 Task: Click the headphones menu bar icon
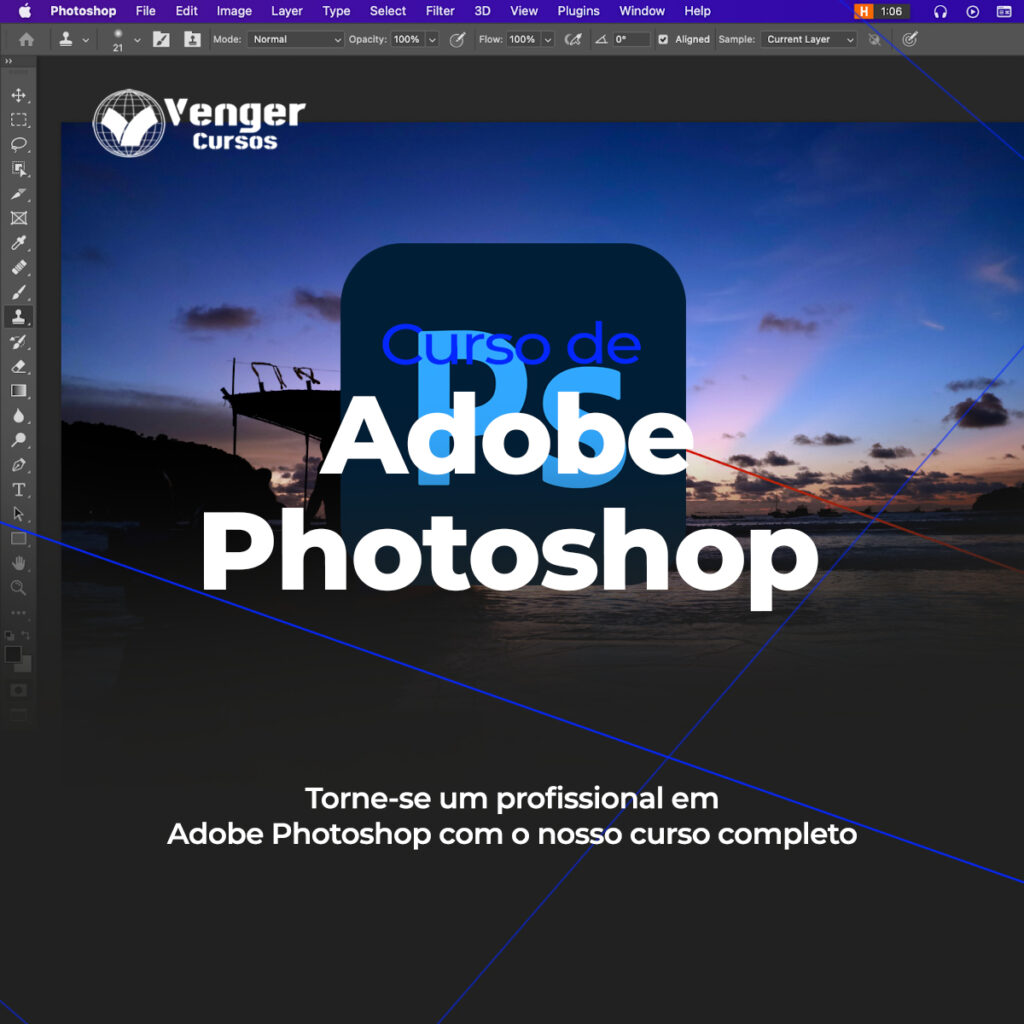pyautogui.click(x=940, y=11)
